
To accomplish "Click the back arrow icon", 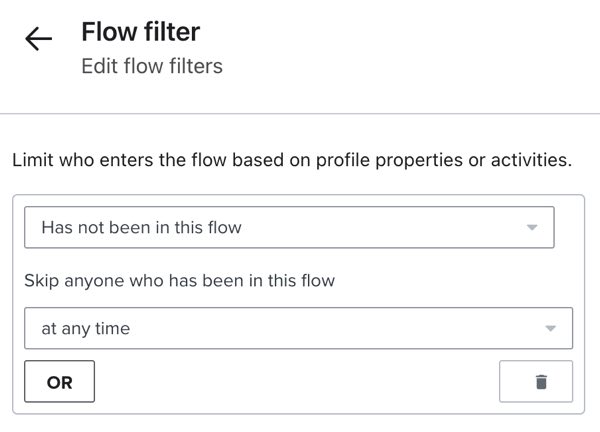I will (38, 40).
